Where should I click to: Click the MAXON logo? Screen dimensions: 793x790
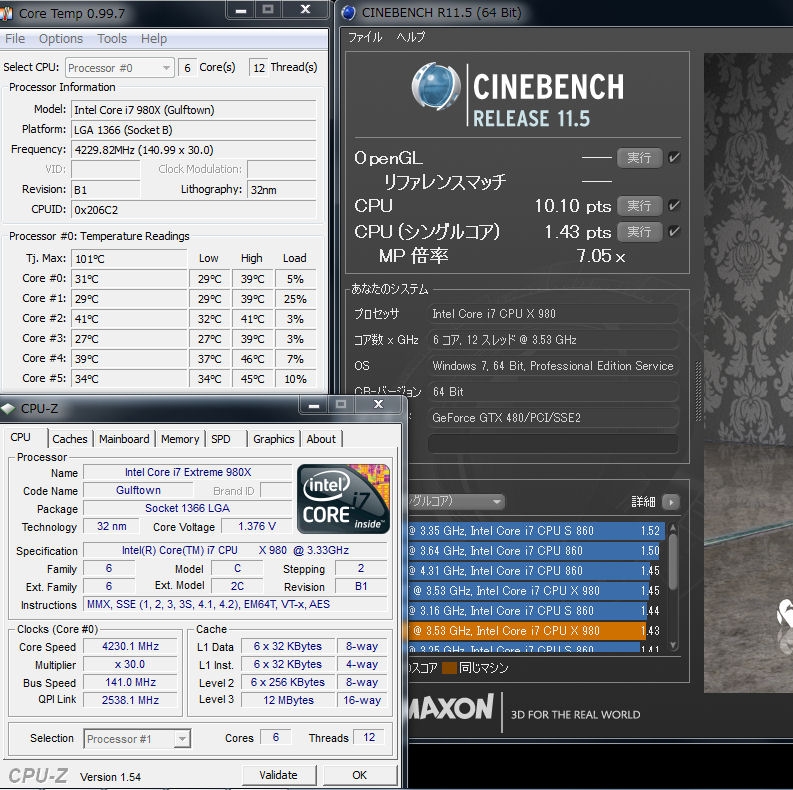click(x=450, y=708)
